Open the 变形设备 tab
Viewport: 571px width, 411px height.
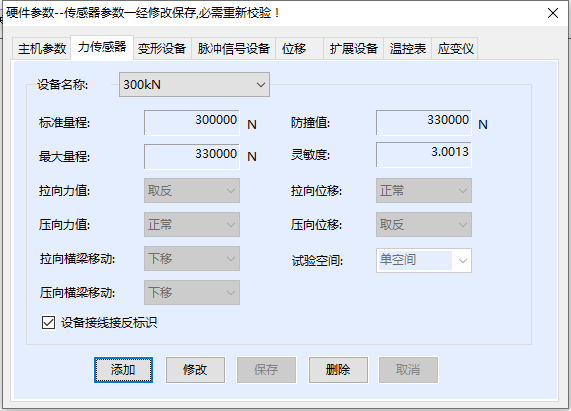[162, 48]
